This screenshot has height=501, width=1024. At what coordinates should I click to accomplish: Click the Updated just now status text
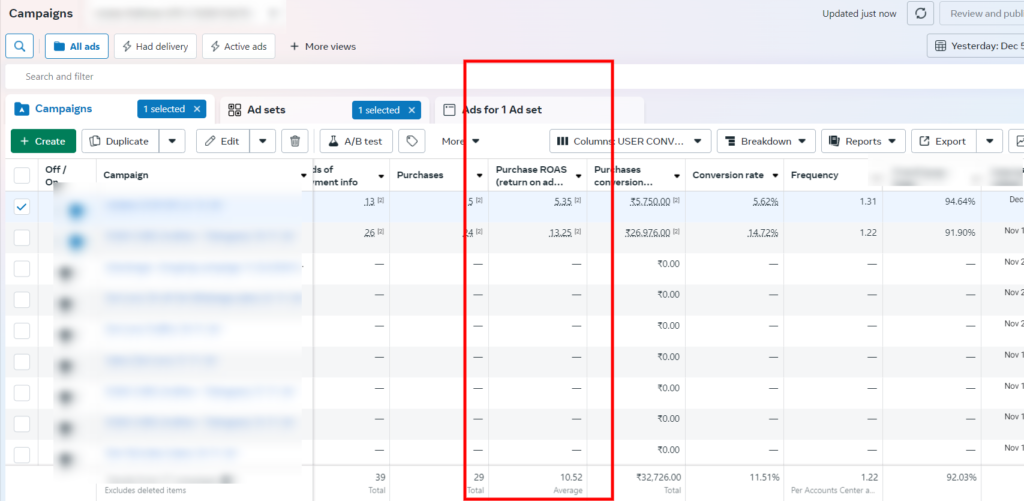pos(860,14)
